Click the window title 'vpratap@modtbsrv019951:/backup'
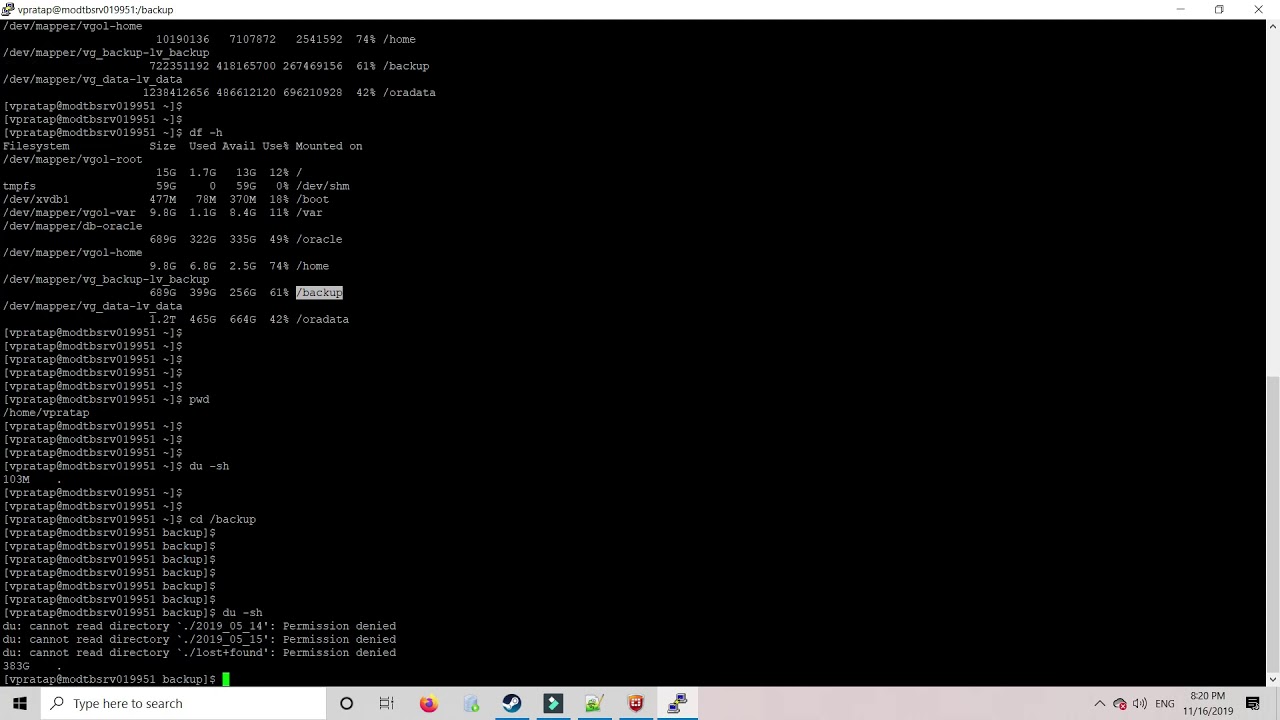1280x720 pixels. coord(95,9)
